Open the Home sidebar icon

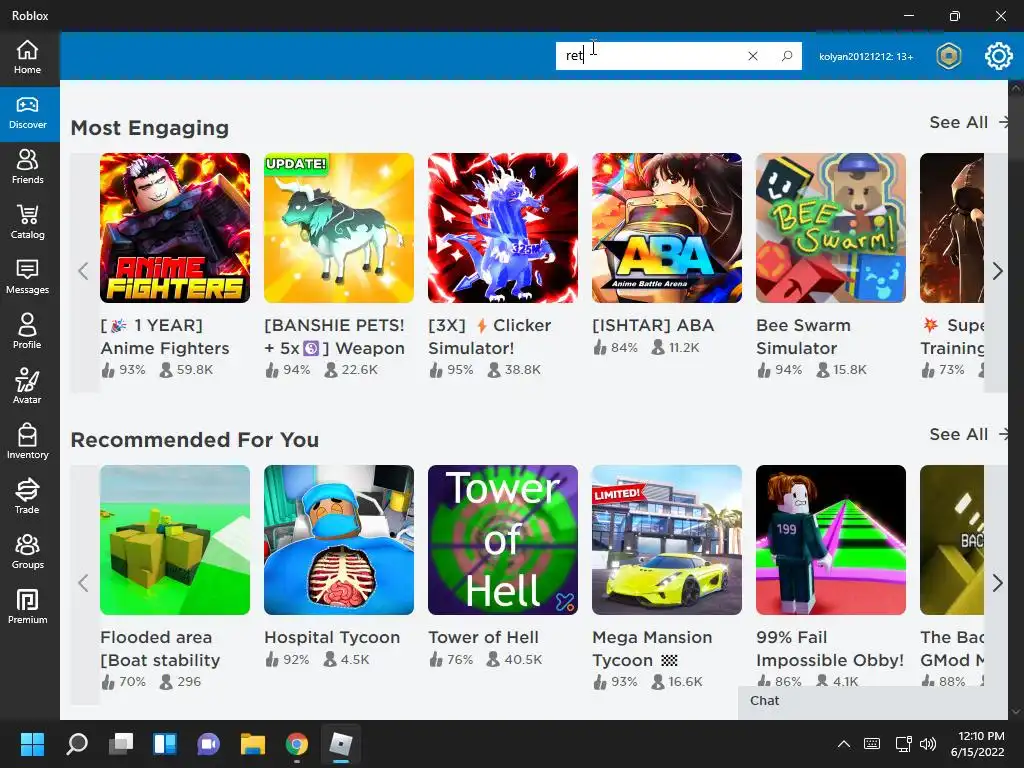[x=27, y=57]
